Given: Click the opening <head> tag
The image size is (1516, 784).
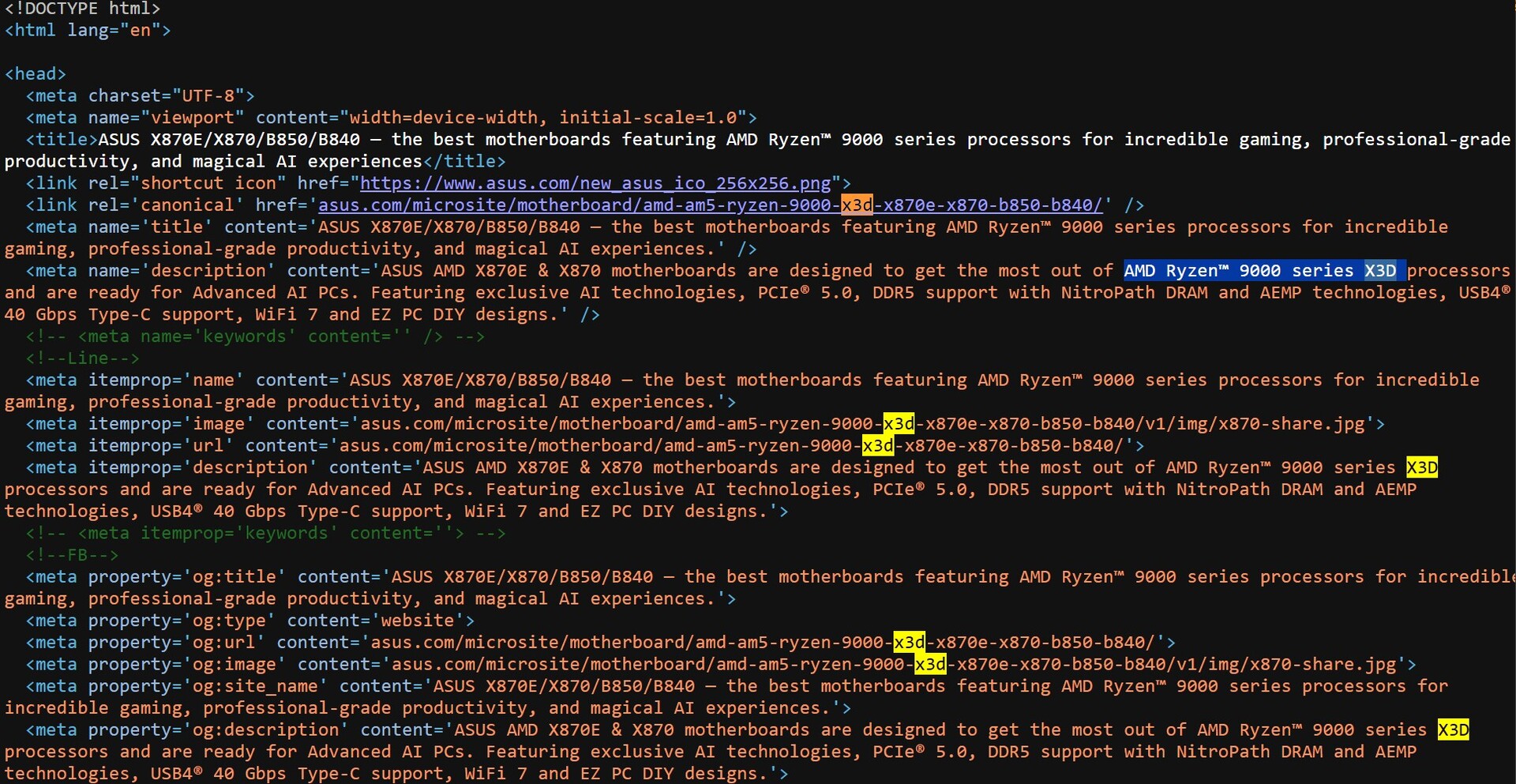Looking at the screenshot, I should (36, 73).
